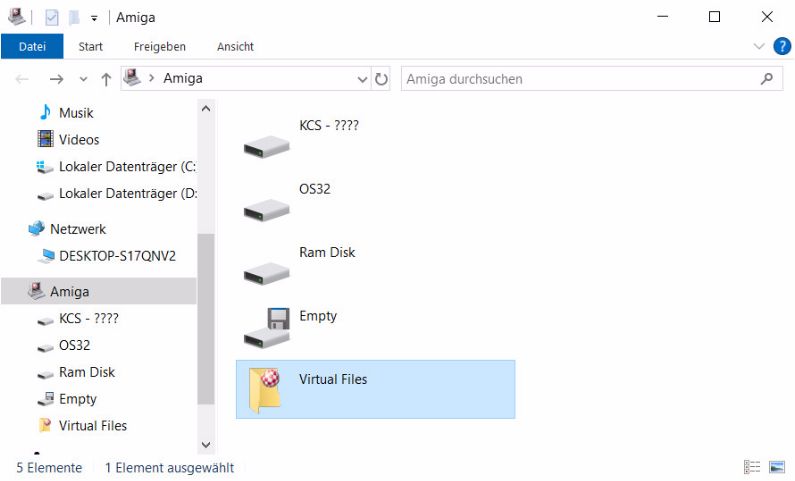Select Videos in the navigation pane

[79, 139]
